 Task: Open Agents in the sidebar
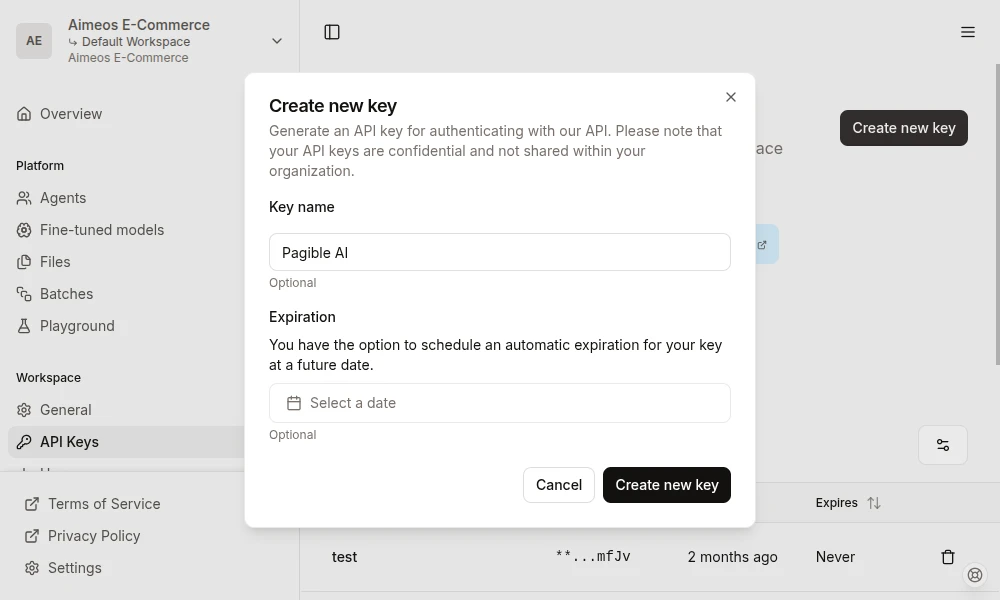(63, 198)
